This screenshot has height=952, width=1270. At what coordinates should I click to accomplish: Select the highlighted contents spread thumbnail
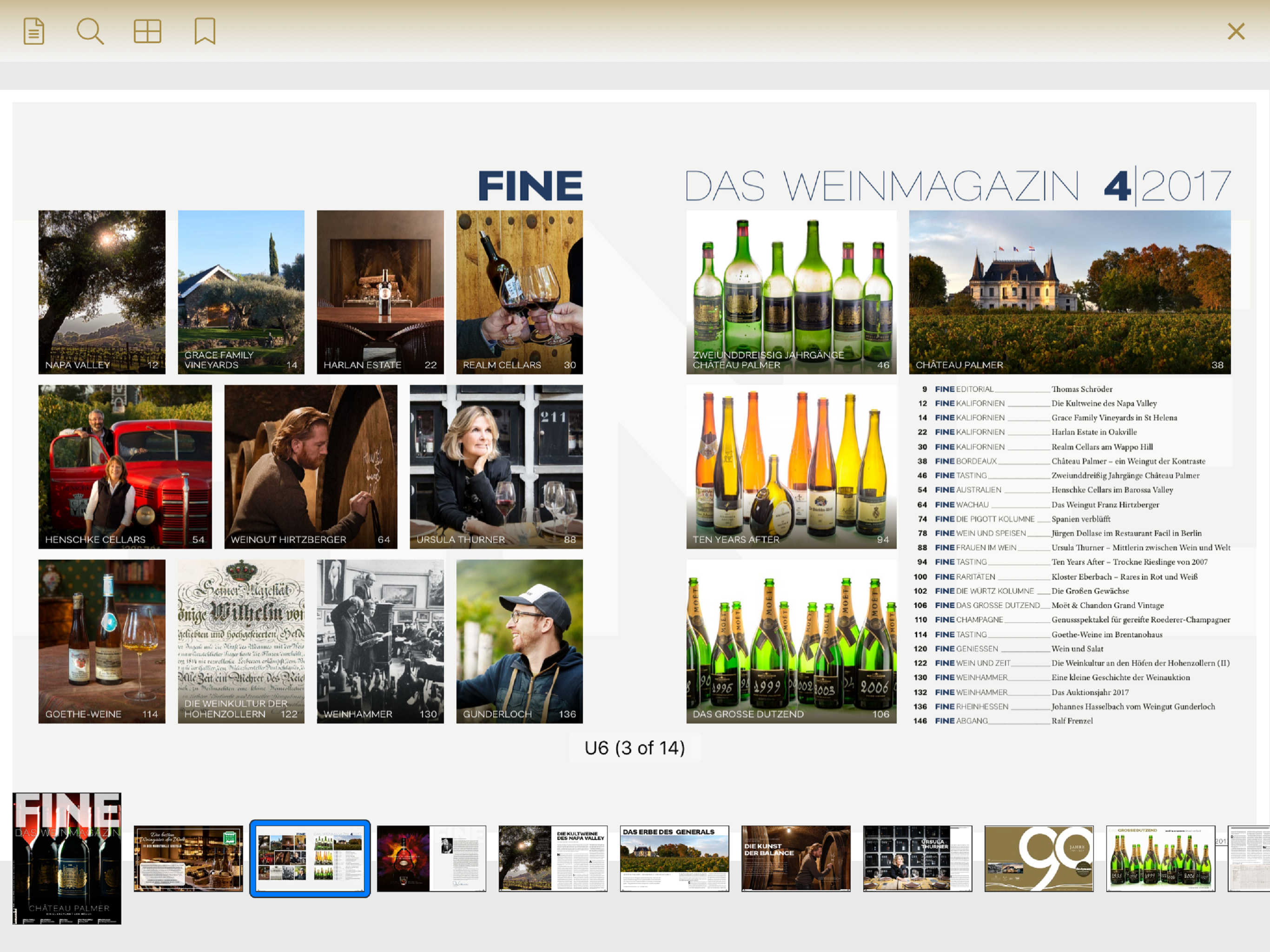coord(310,859)
